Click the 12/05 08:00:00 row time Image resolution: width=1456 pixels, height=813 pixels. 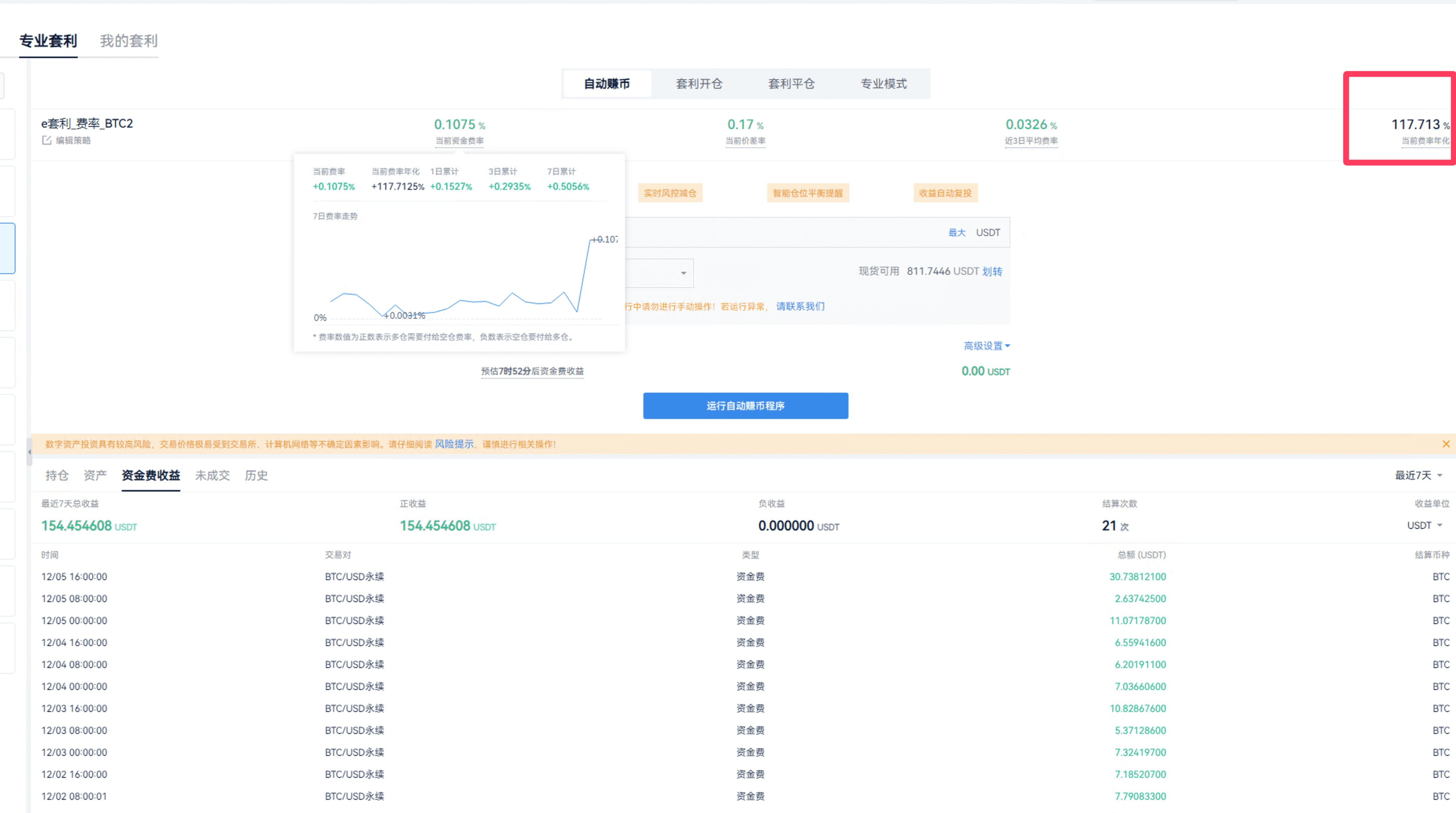pos(74,599)
